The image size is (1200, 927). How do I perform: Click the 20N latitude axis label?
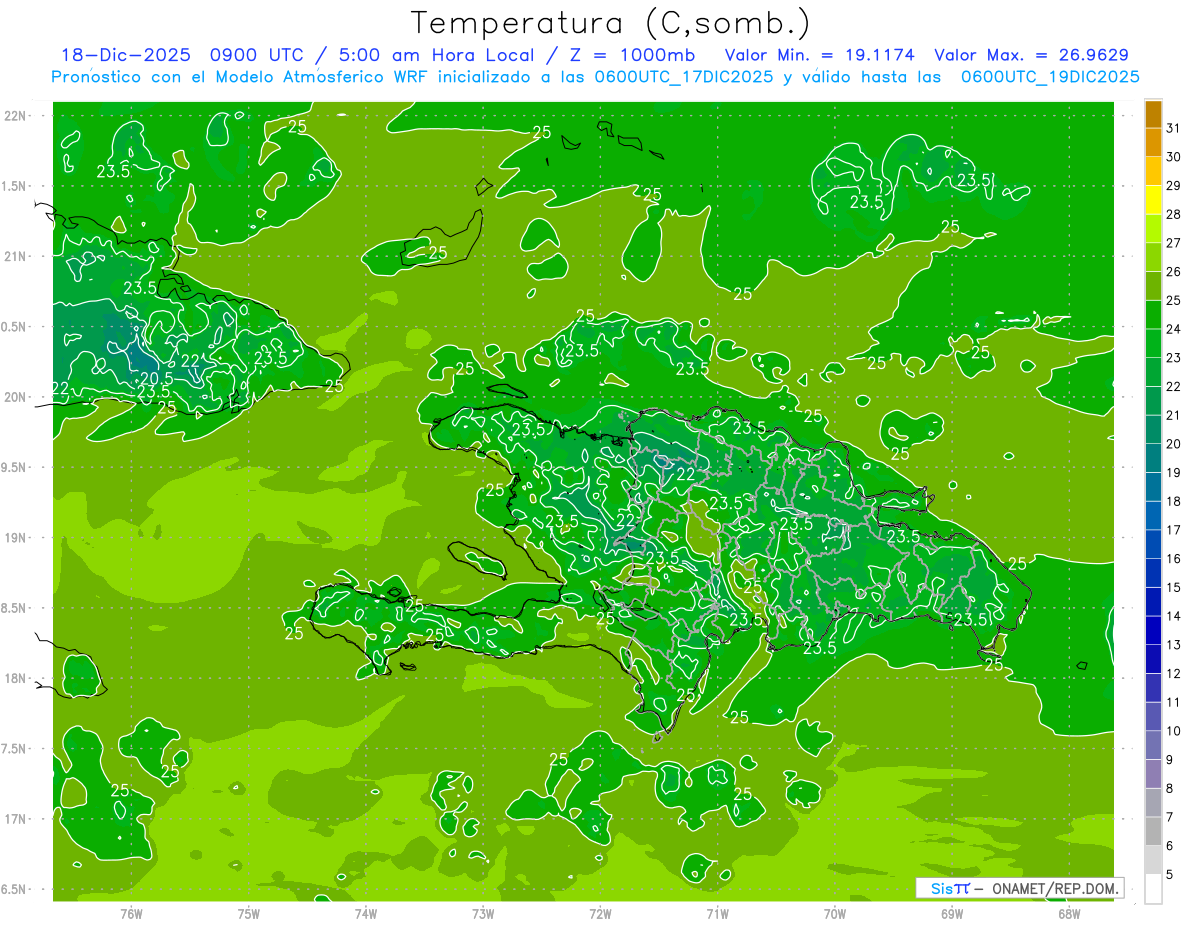pyautogui.click(x=17, y=397)
